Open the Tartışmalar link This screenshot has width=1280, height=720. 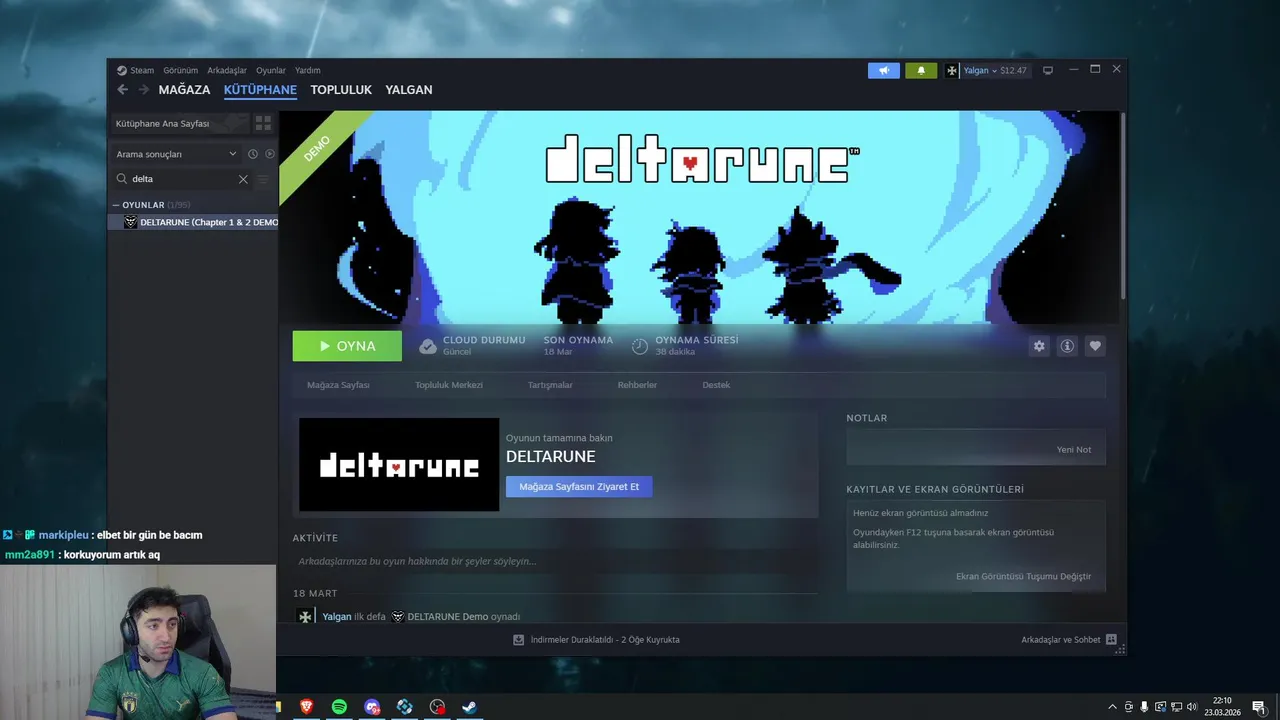click(550, 385)
